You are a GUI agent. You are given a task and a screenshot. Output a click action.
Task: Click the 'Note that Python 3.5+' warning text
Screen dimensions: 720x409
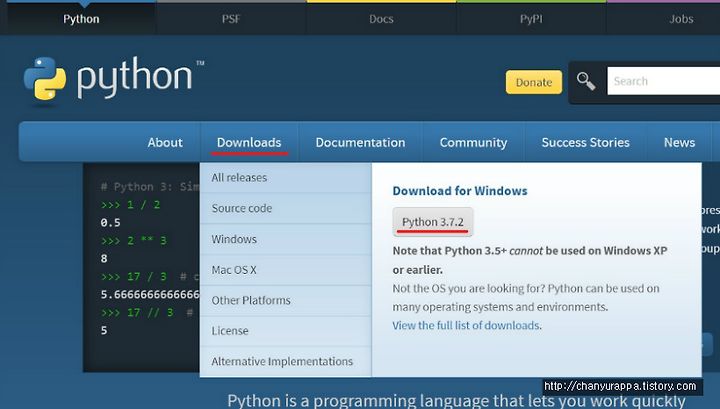tap(530, 260)
